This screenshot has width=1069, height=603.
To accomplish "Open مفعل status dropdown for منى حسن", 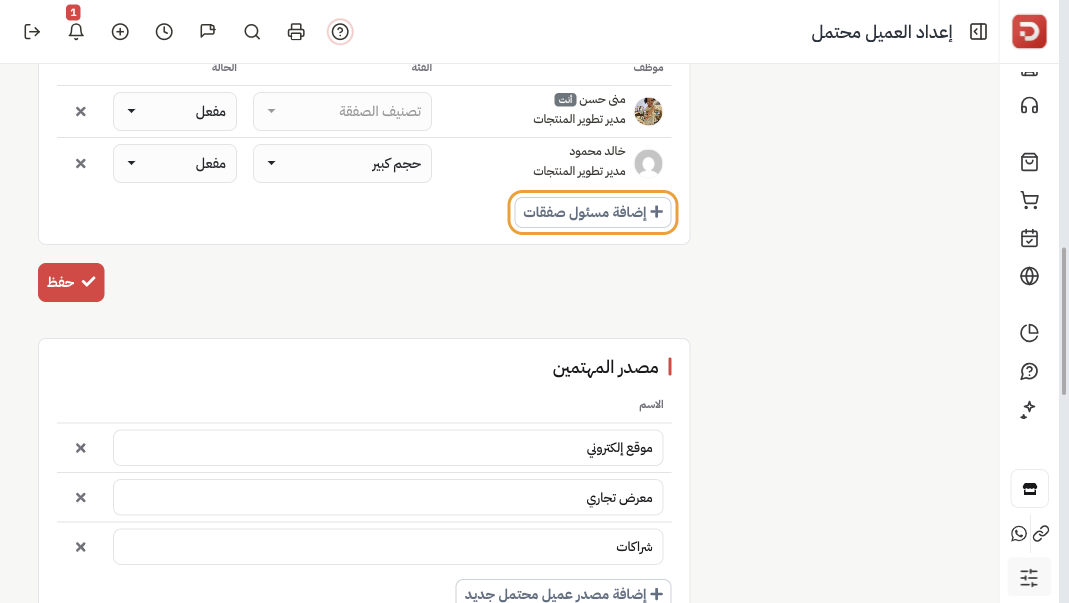I will coord(175,111).
